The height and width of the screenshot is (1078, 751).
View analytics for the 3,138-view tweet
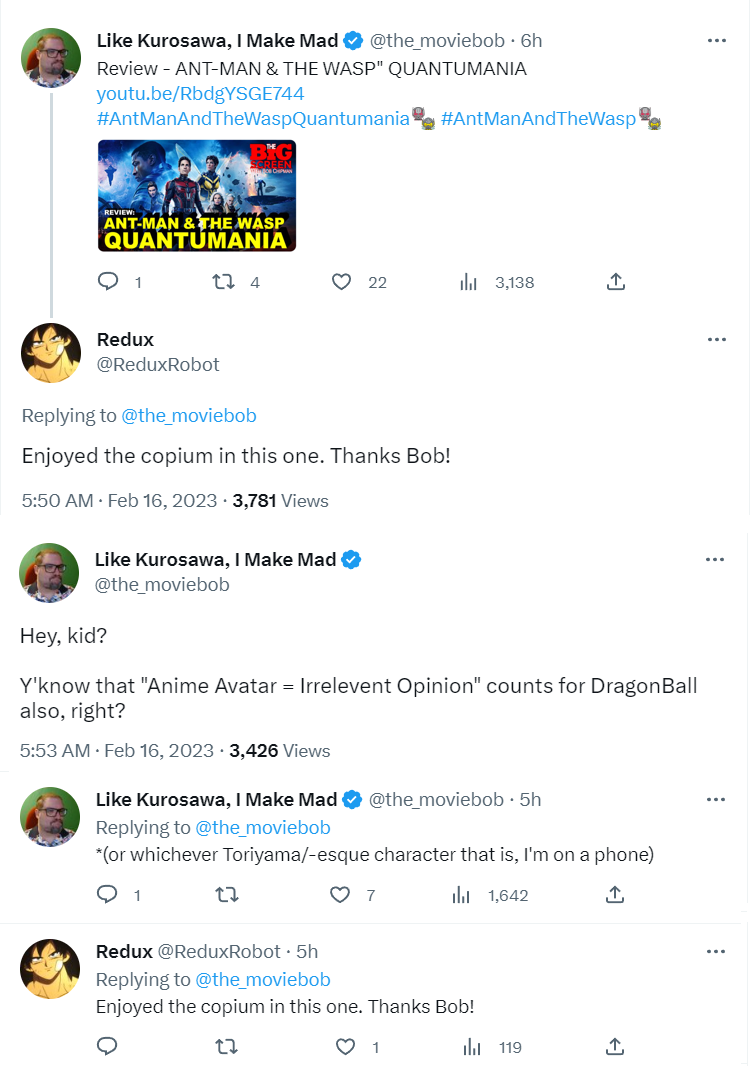point(468,282)
